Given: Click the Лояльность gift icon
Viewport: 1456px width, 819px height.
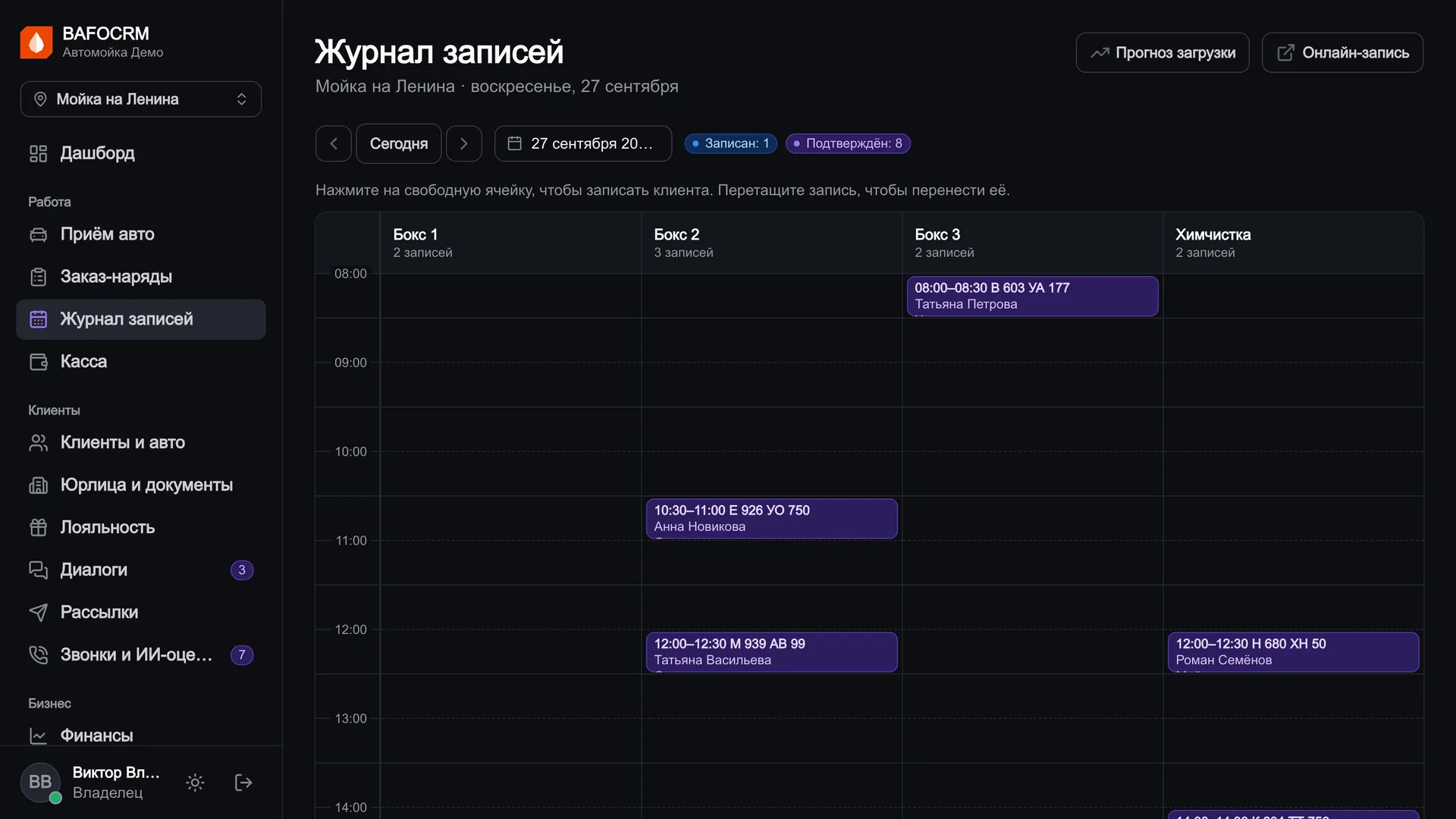Looking at the screenshot, I should point(38,528).
